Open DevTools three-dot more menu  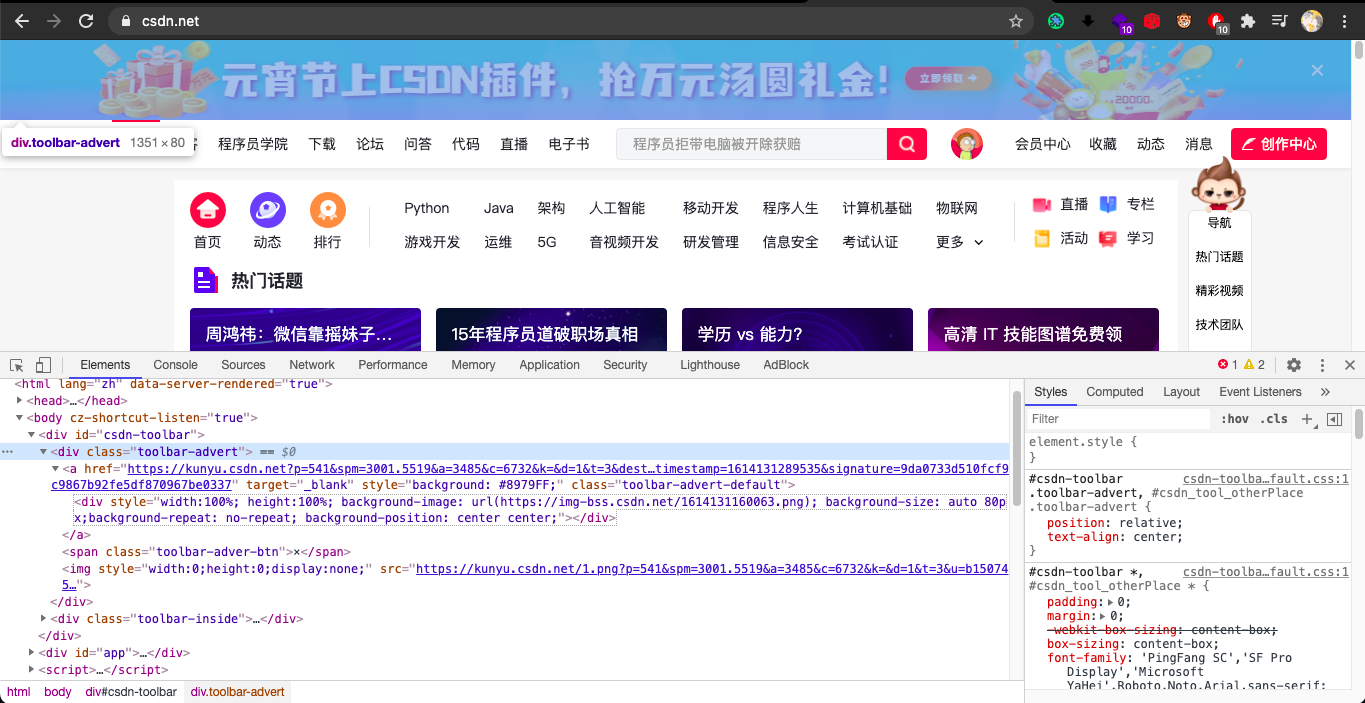(x=1322, y=365)
